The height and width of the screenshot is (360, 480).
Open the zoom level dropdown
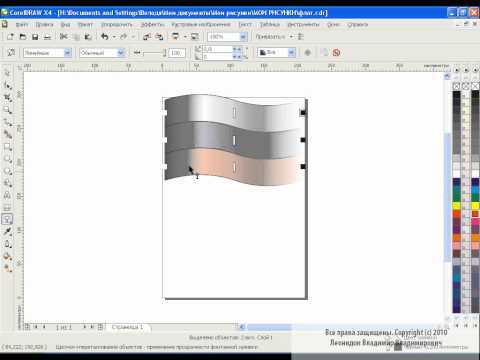pos(244,37)
